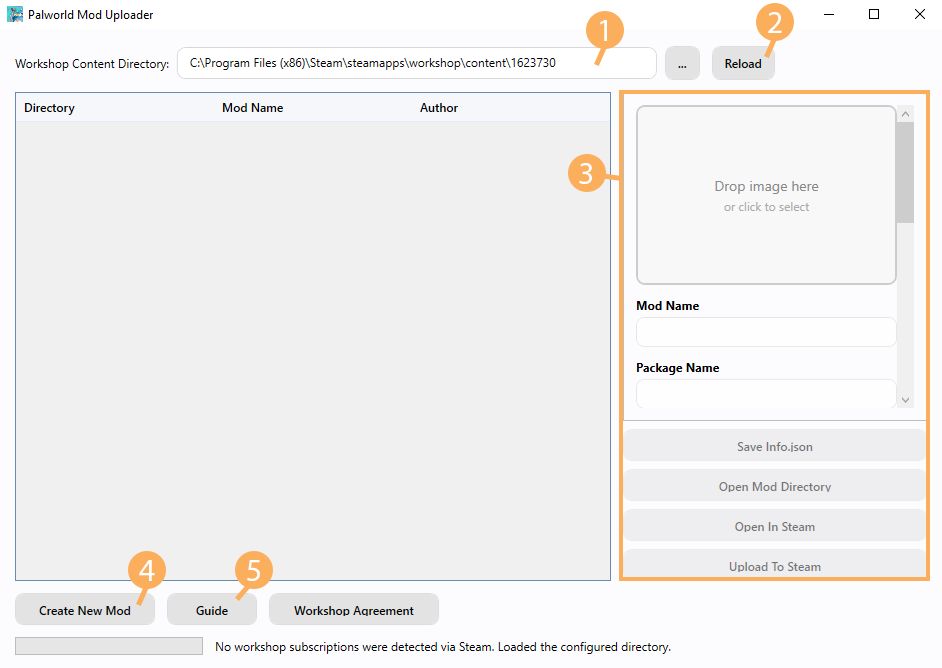Sort by the Mod Name column header
This screenshot has height=668, width=942.
coord(252,108)
